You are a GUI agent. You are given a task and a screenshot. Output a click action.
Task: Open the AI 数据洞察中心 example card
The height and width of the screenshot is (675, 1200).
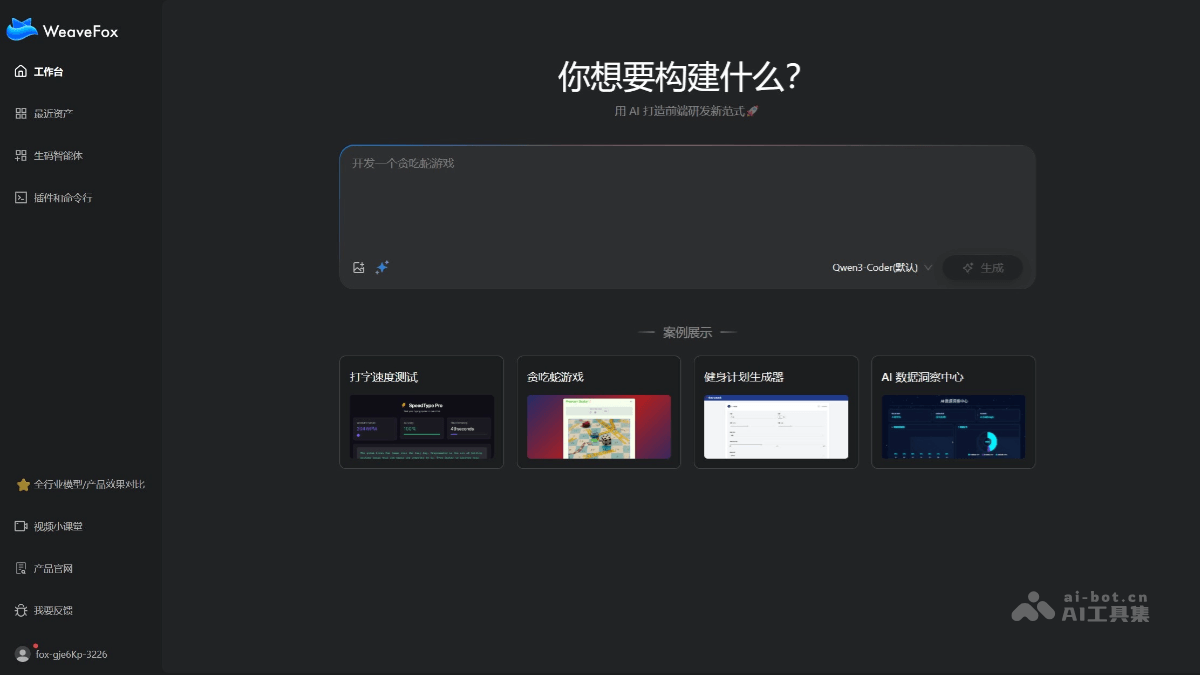pyautogui.click(x=952, y=411)
